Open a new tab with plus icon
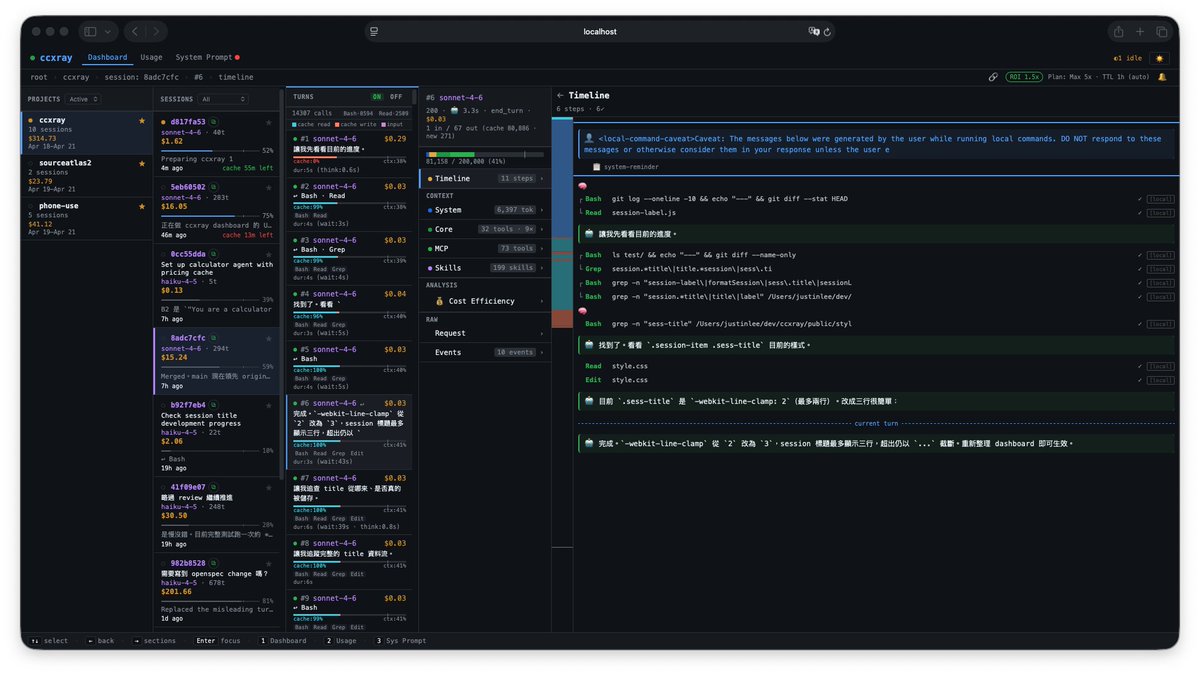The width and height of the screenshot is (1200, 675). coord(1140,32)
